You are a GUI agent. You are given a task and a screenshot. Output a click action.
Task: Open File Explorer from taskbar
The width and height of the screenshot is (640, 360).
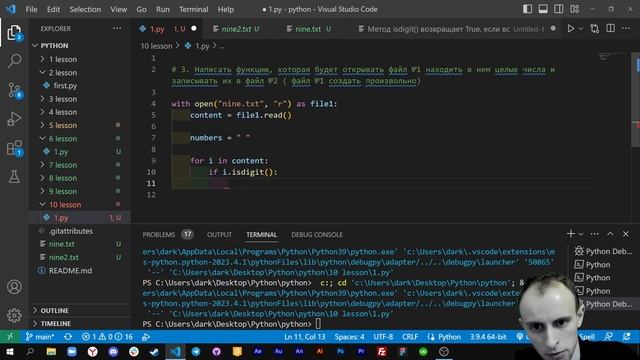[51, 351]
